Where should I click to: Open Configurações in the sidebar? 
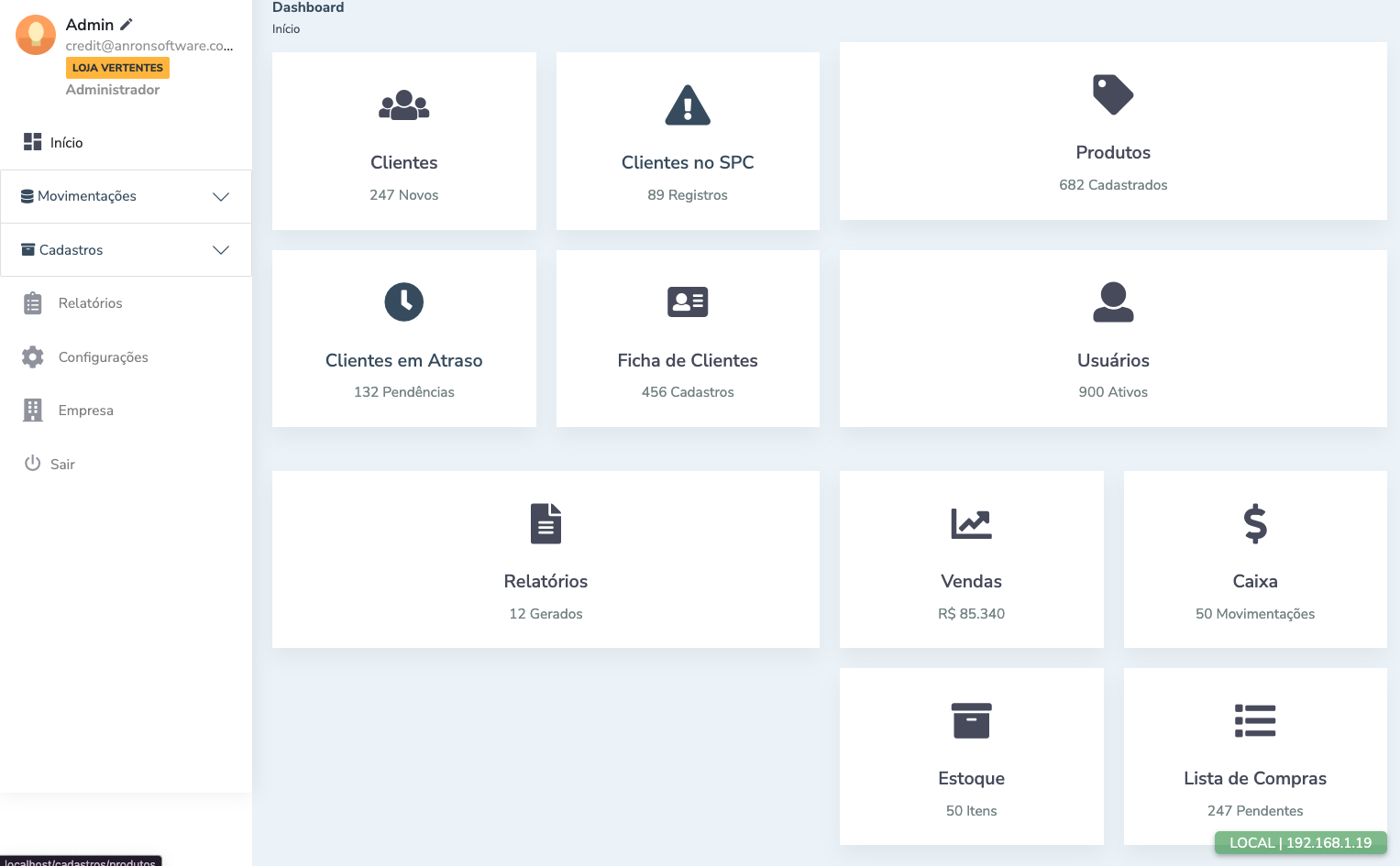pos(103,357)
